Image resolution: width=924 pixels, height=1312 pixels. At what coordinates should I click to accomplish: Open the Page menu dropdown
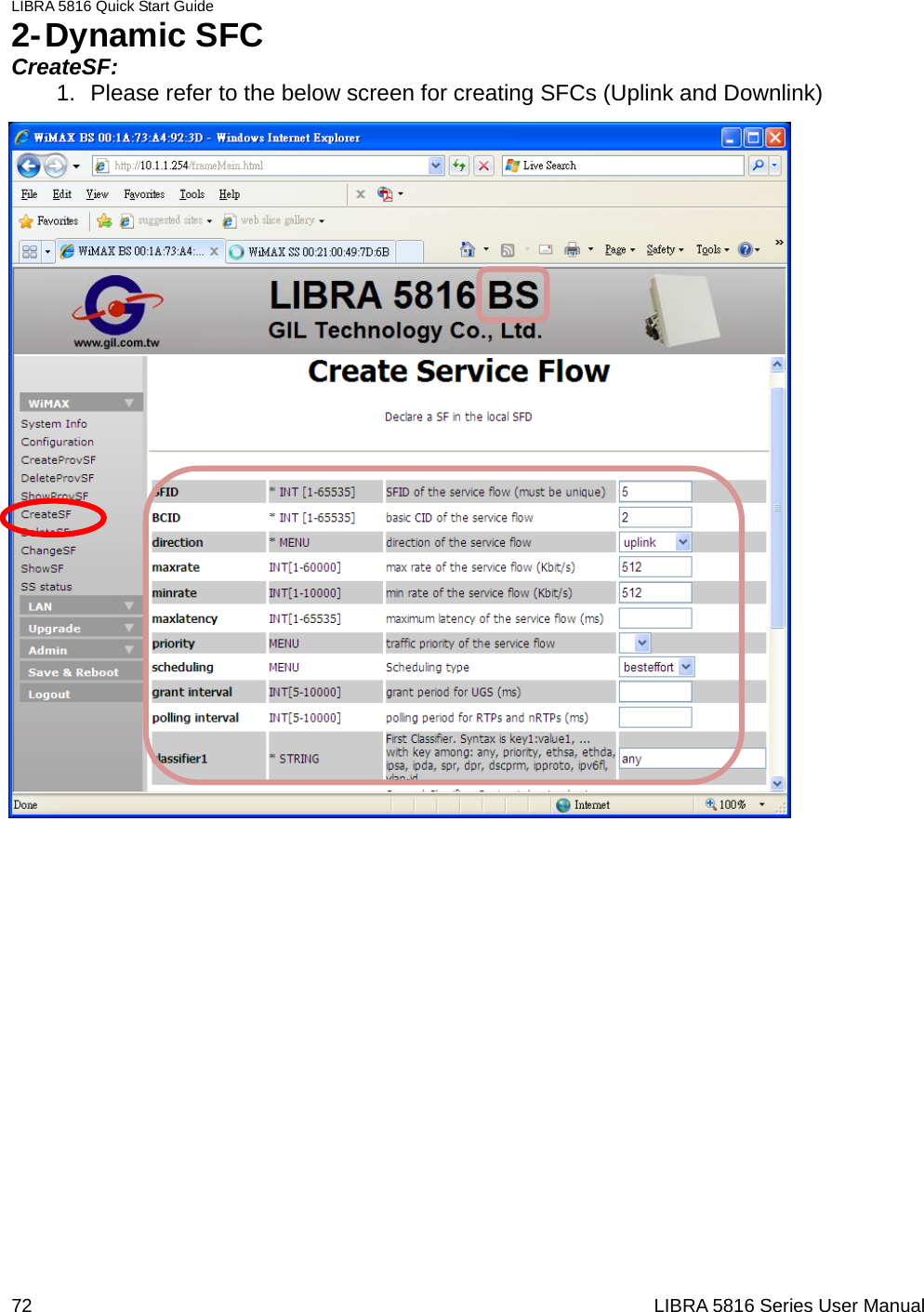point(620,249)
